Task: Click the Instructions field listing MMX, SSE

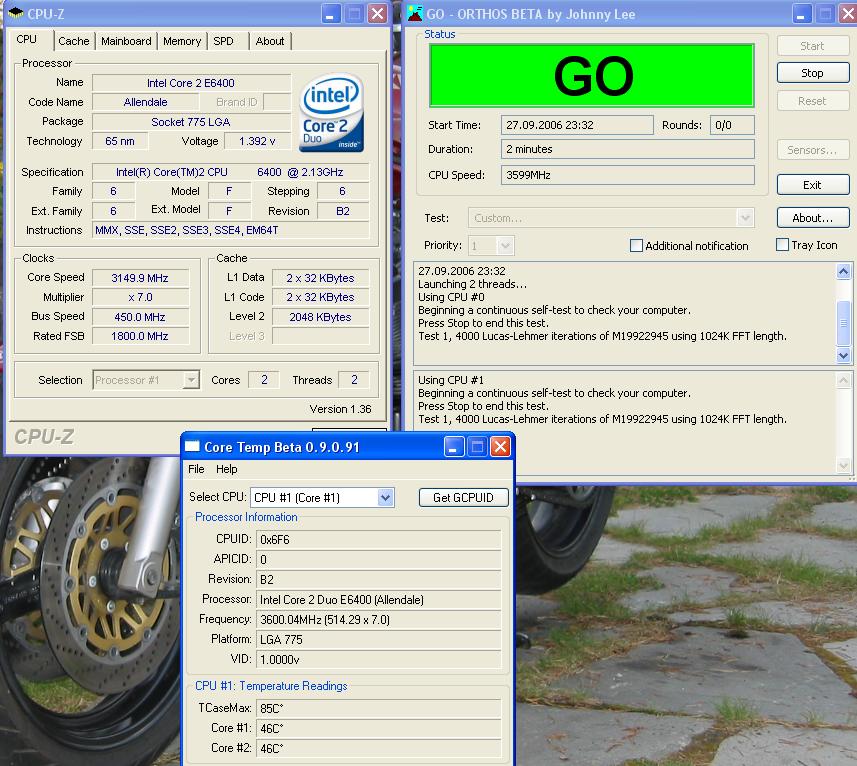Action: click(230, 230)
